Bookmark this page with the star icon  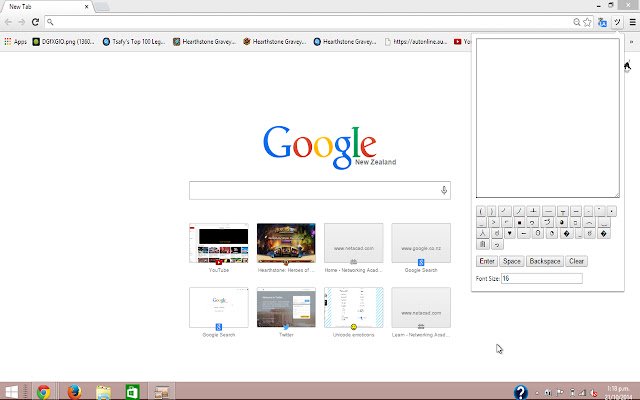point(587,22)
